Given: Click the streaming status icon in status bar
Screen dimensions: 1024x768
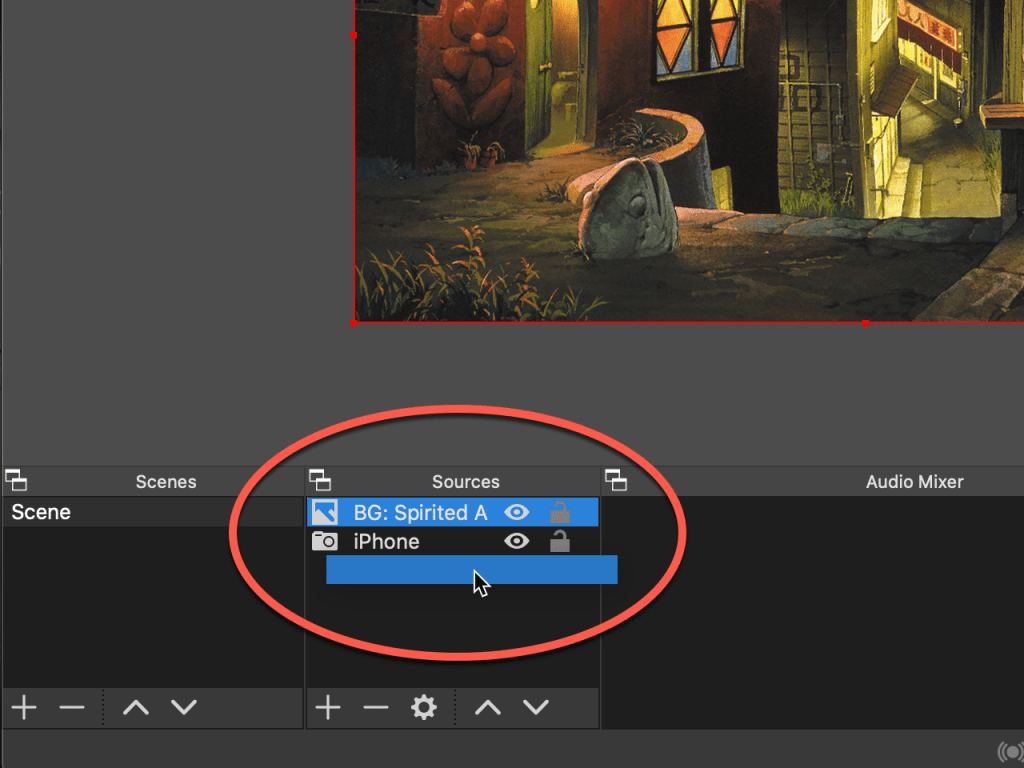Looking at the screenshot, I should click(1011, 752).
